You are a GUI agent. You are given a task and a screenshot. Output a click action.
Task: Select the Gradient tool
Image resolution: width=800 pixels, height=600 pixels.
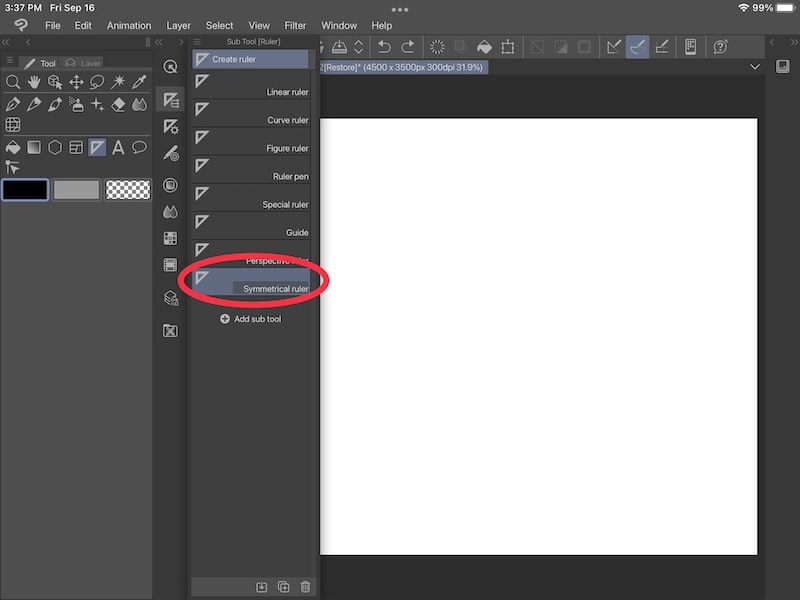click(x=34, y=147)
